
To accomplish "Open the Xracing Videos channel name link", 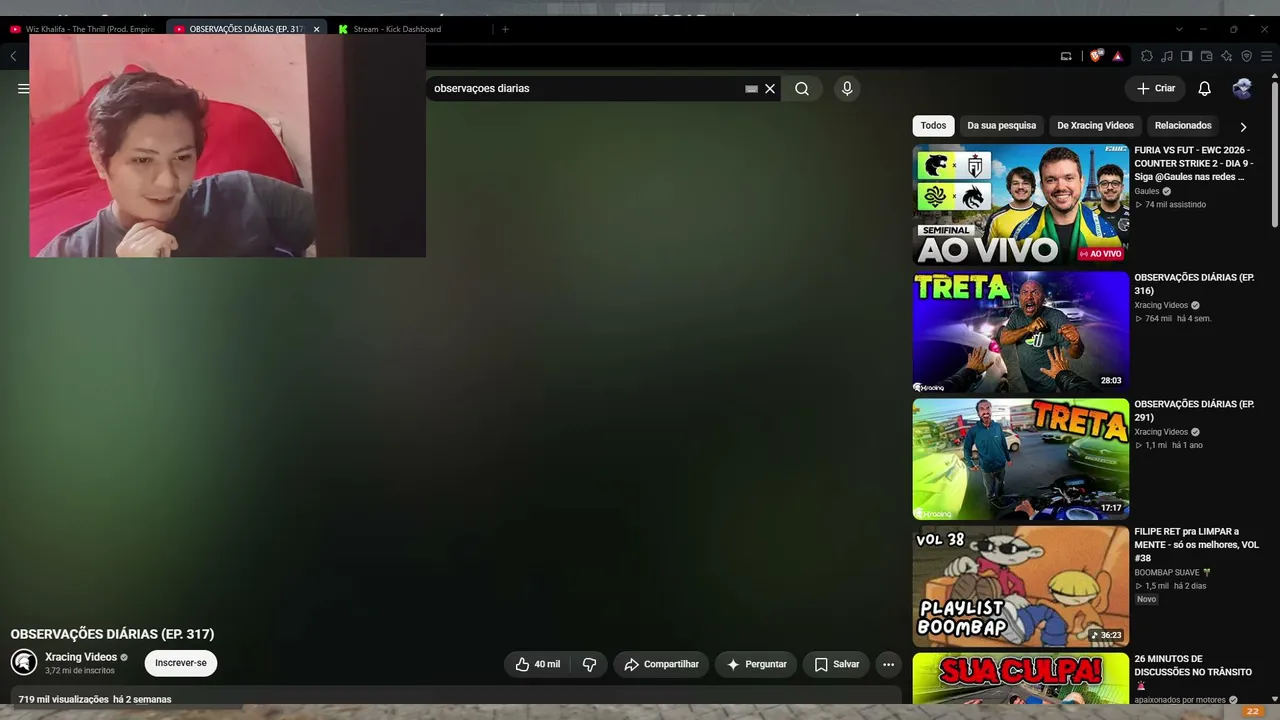I will coord(81,657).
